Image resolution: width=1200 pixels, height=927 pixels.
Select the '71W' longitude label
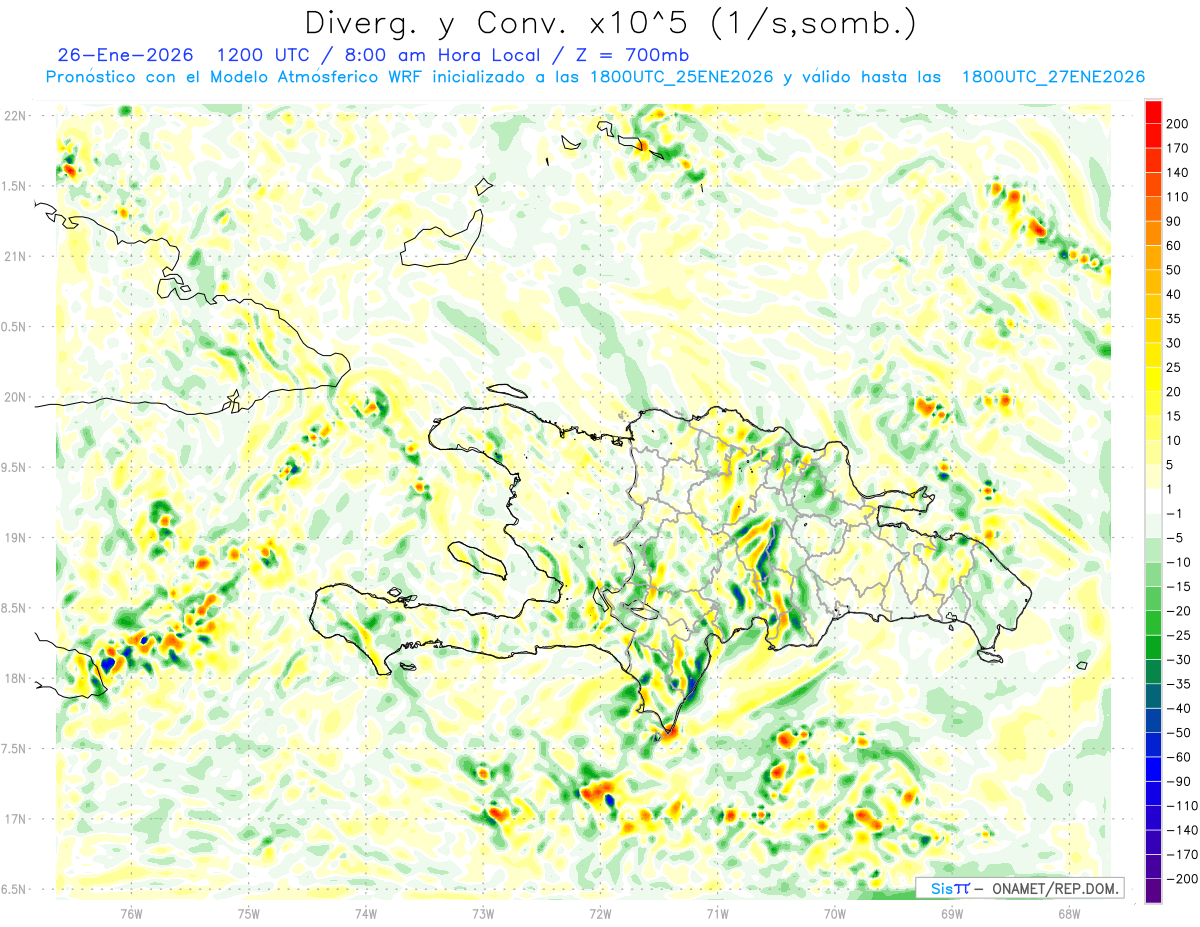717,913
